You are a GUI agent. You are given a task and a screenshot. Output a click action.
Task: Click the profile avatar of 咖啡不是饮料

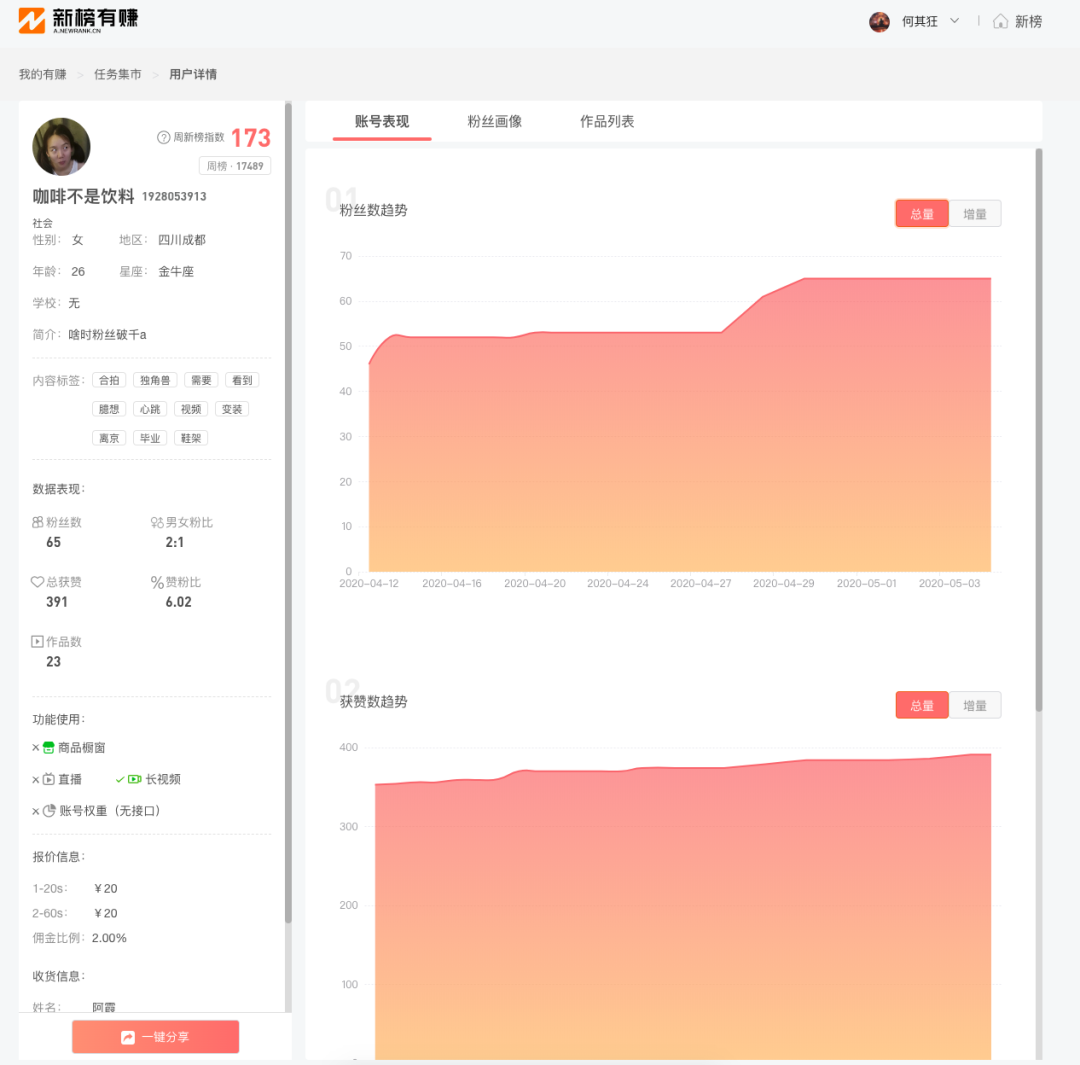point(62,146)
